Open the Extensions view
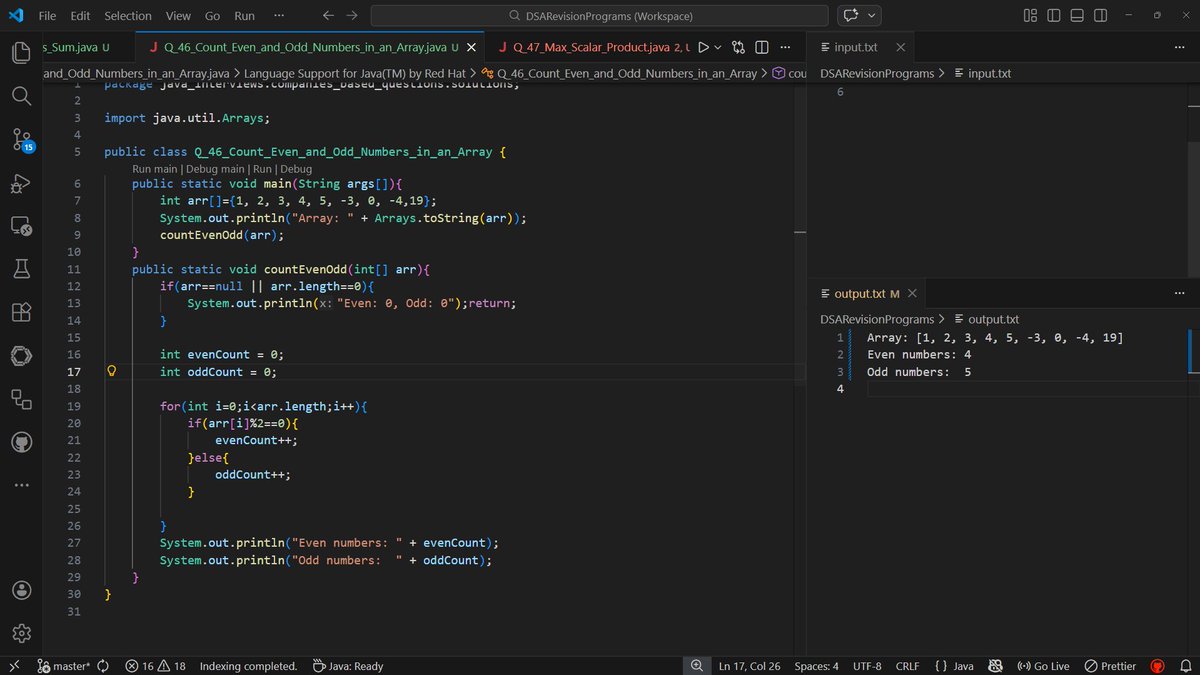Image resolution: width=1200 pixels, height=675 pixels. (22, 312)
